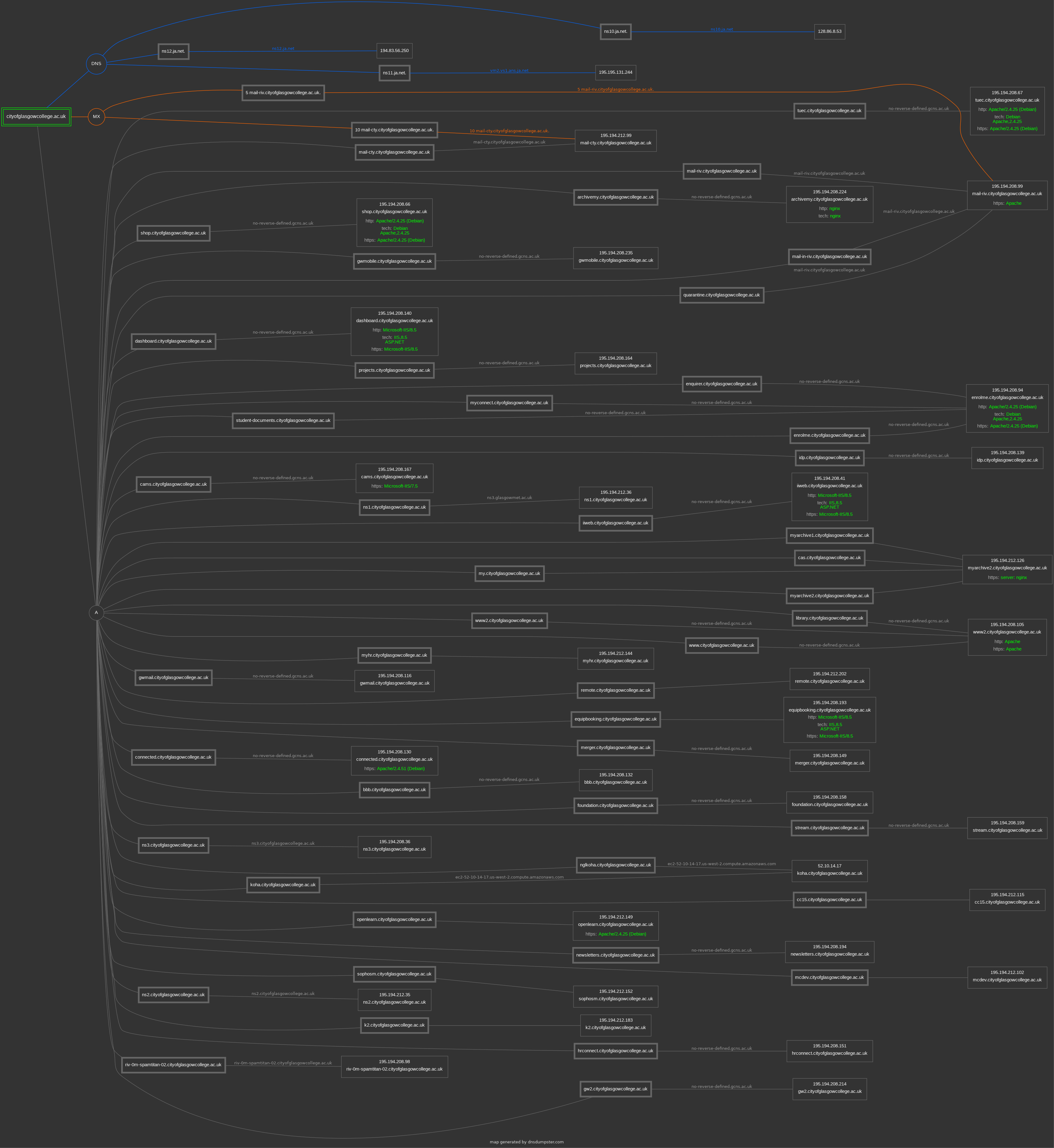Select the dashboard.cityofglasgowcollege.ac.uk host node
This screenshot has height=1148, width=1054.
(173, 341)
